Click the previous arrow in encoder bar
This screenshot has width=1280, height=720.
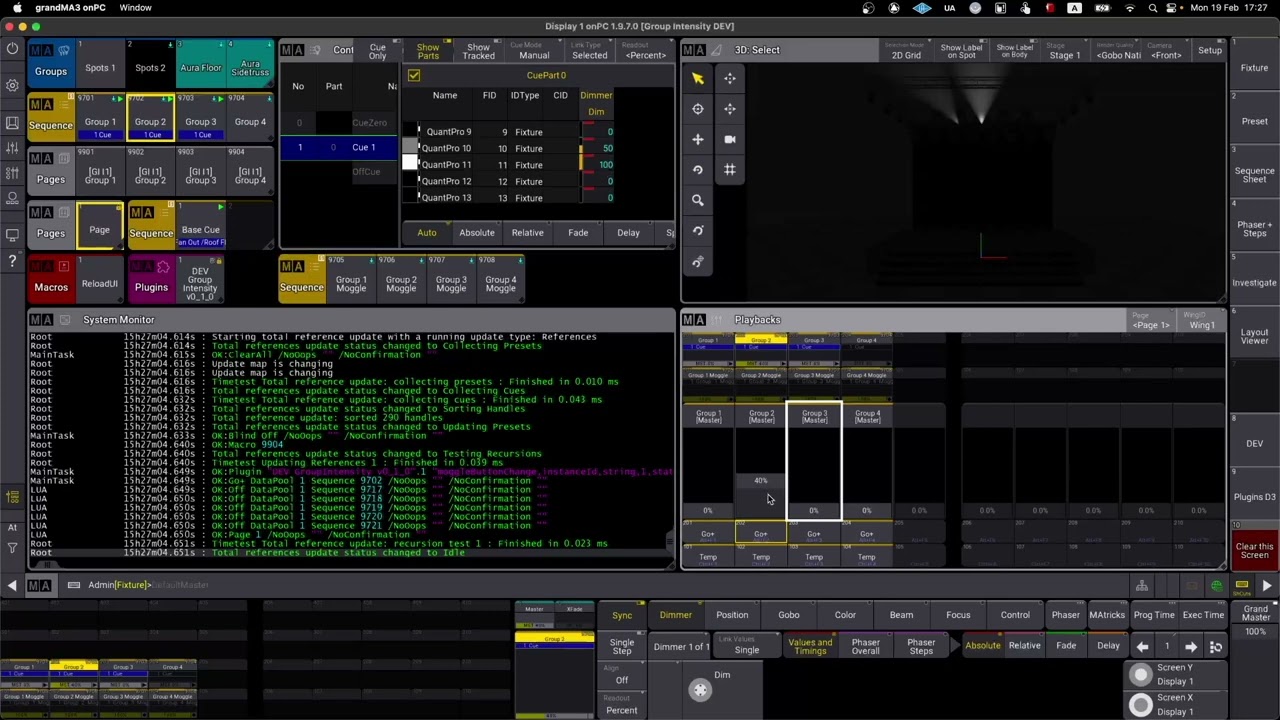(x=1142, y=647)
